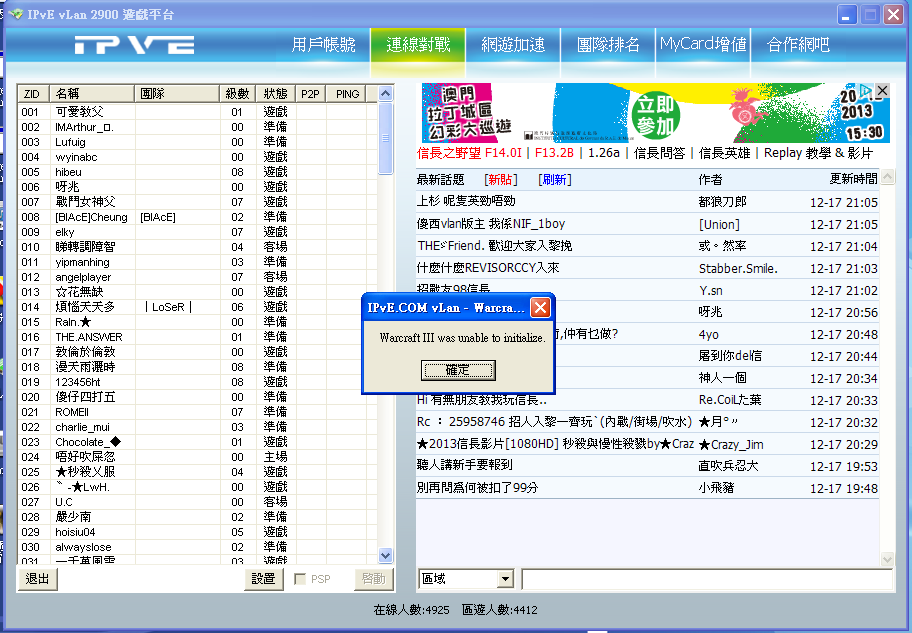Open topic 像西vlan版主 我係NIF_1boy
Screen dimensions: 912x633
point(491,224)
